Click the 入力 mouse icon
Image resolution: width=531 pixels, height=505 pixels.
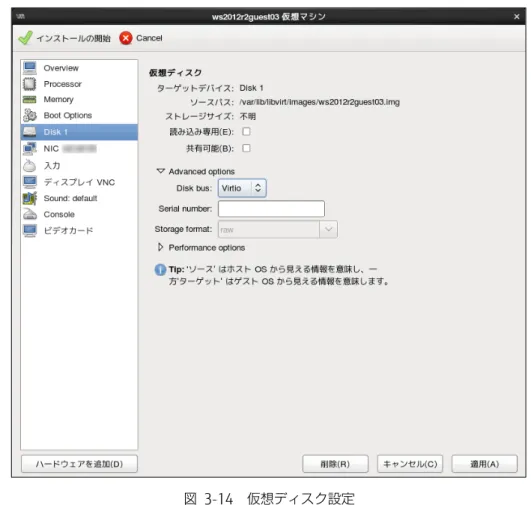coord(30,166)
